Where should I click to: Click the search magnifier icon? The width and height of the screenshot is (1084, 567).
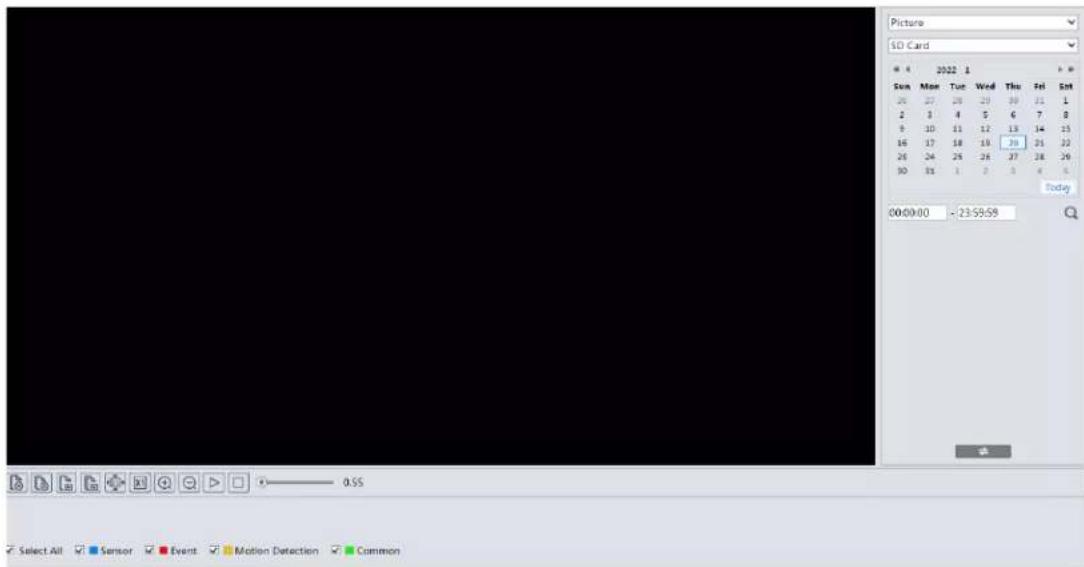click(x=1071, y=213)
